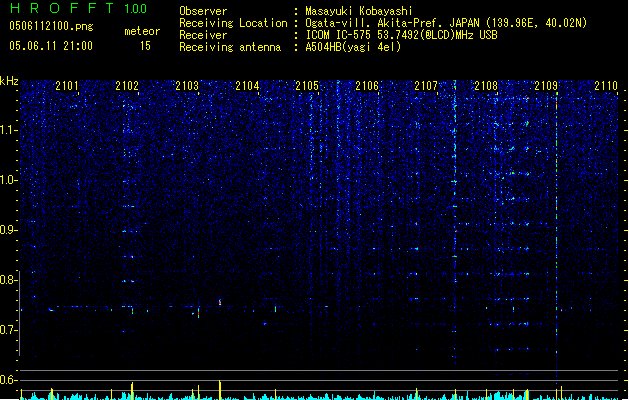Click the Ogata-vill. Akita-Pref. JAPAN location text
This screenshot has width=629, height=400.
[446, 23]
